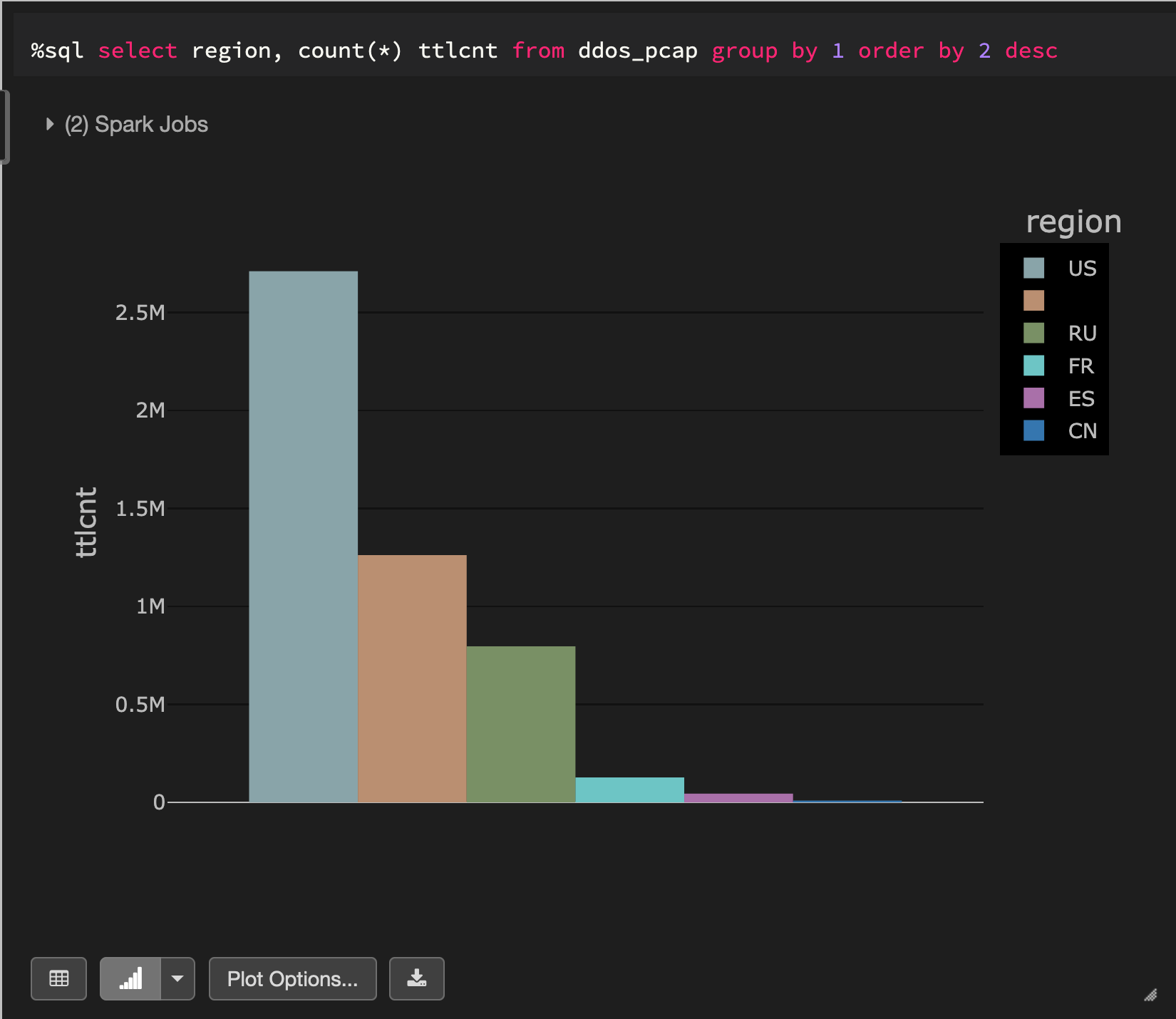Select the tan bar in the chart

[412, 677]
